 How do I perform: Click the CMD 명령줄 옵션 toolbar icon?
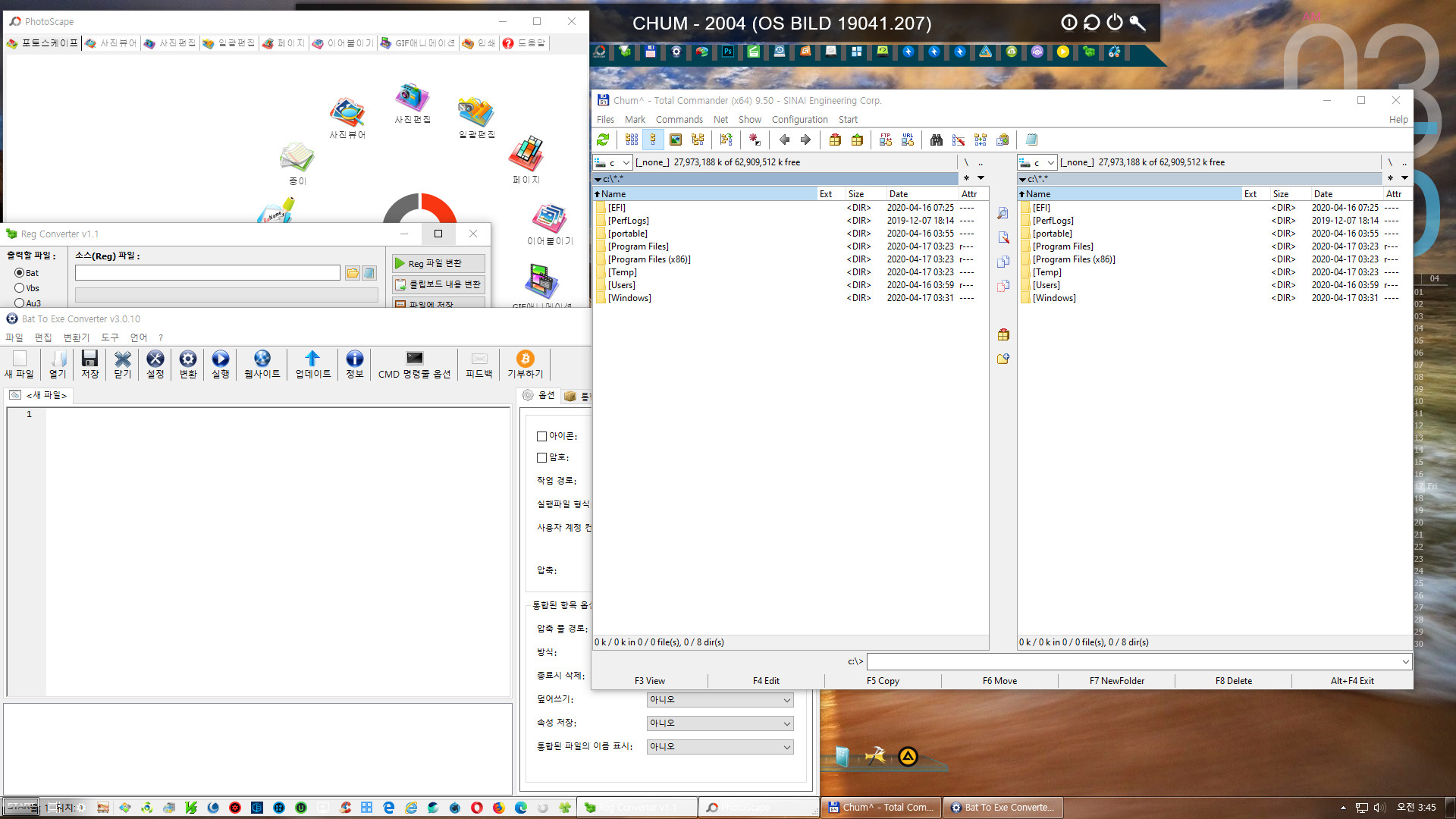414,364
